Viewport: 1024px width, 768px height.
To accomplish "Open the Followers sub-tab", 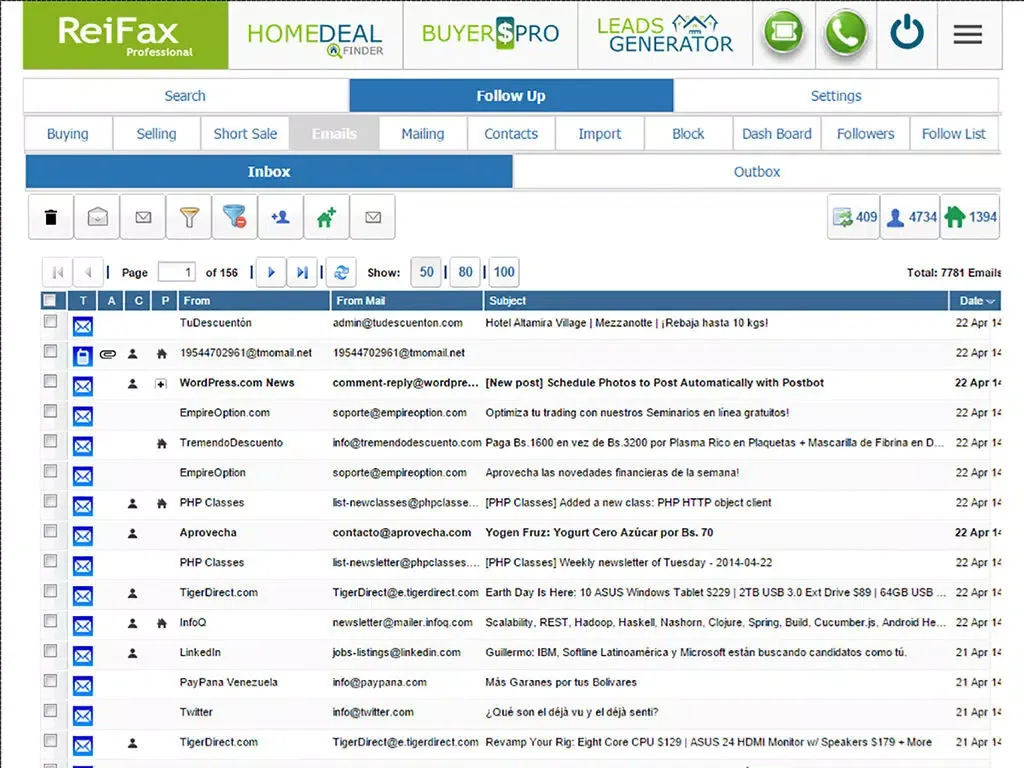I will click(865, 134).
